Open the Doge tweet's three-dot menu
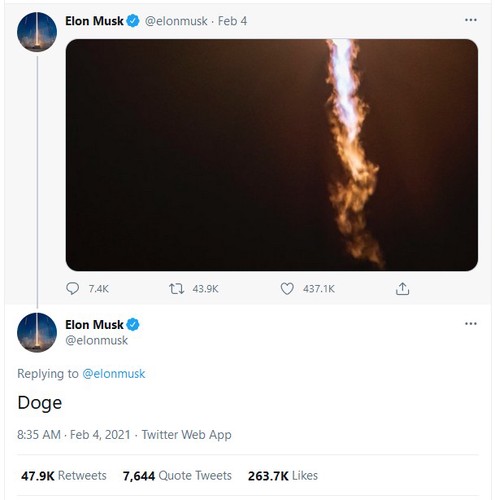The height and width of the screenshot is (500, 495). [471, 323]
